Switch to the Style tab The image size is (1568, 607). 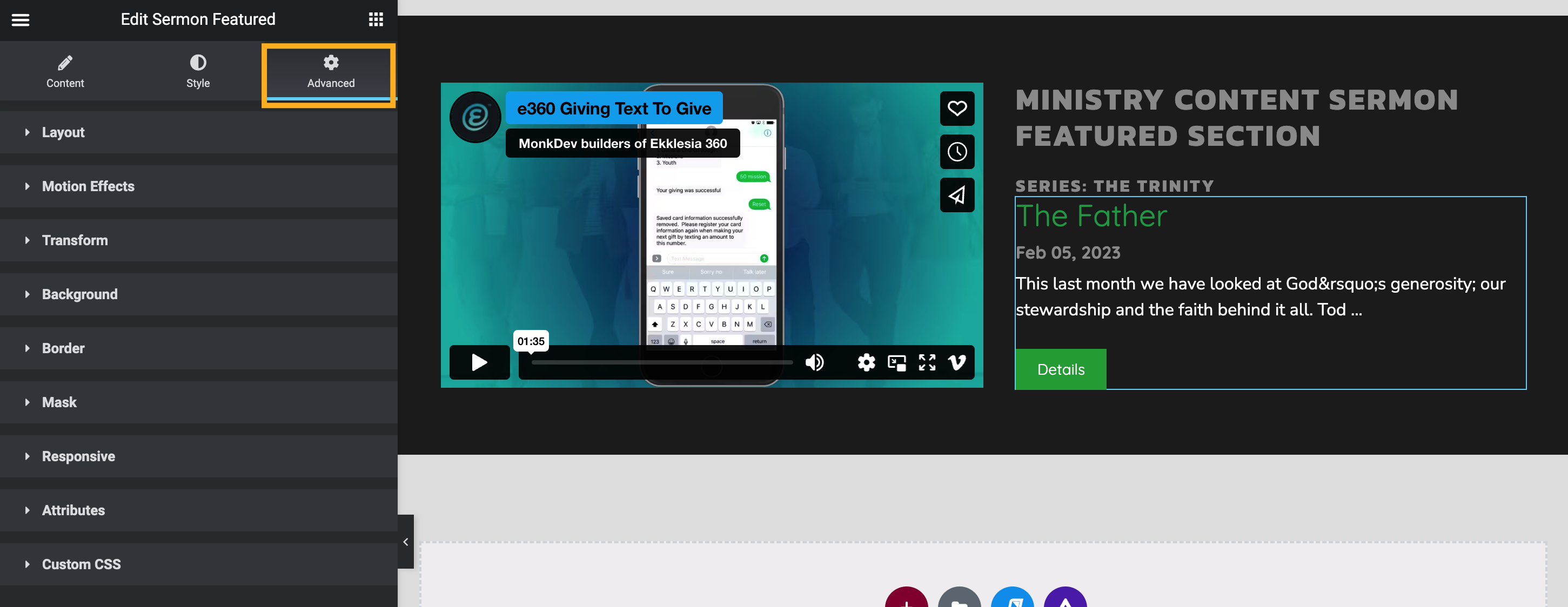click(x=198, y=71)
